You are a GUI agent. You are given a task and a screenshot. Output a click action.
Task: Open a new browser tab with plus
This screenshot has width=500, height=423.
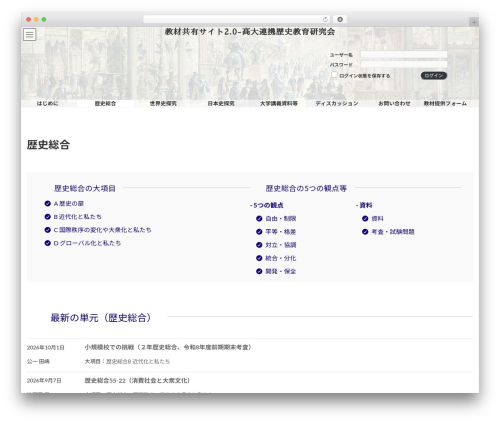pos(474,22)
